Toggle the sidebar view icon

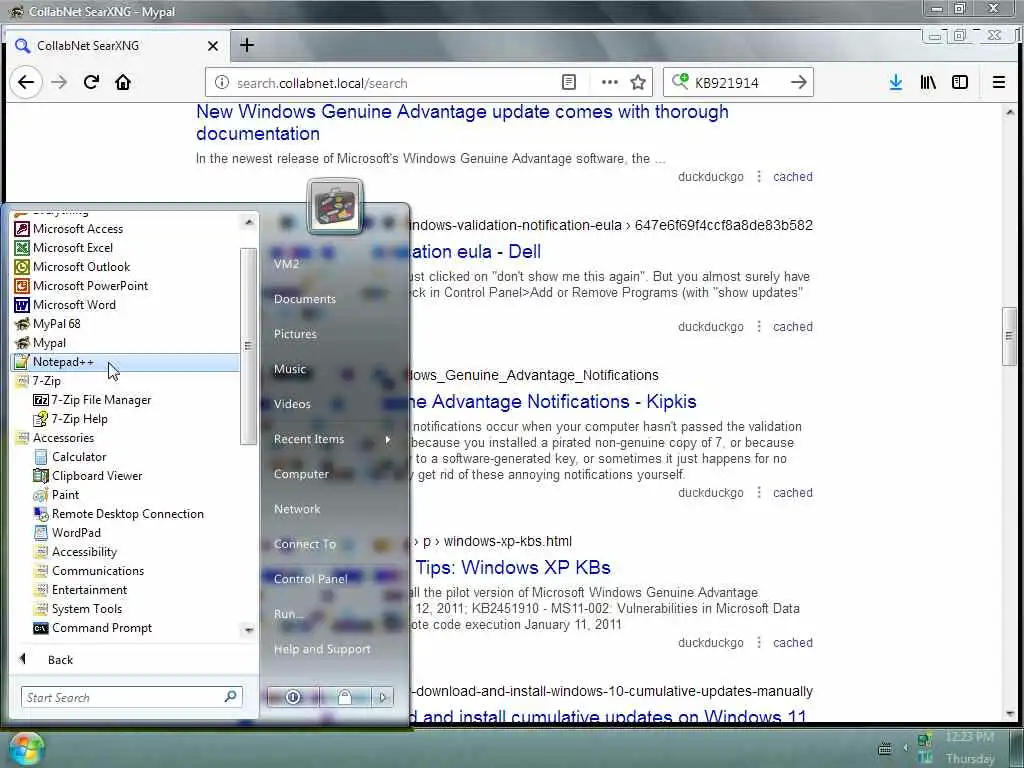(960, 82)
